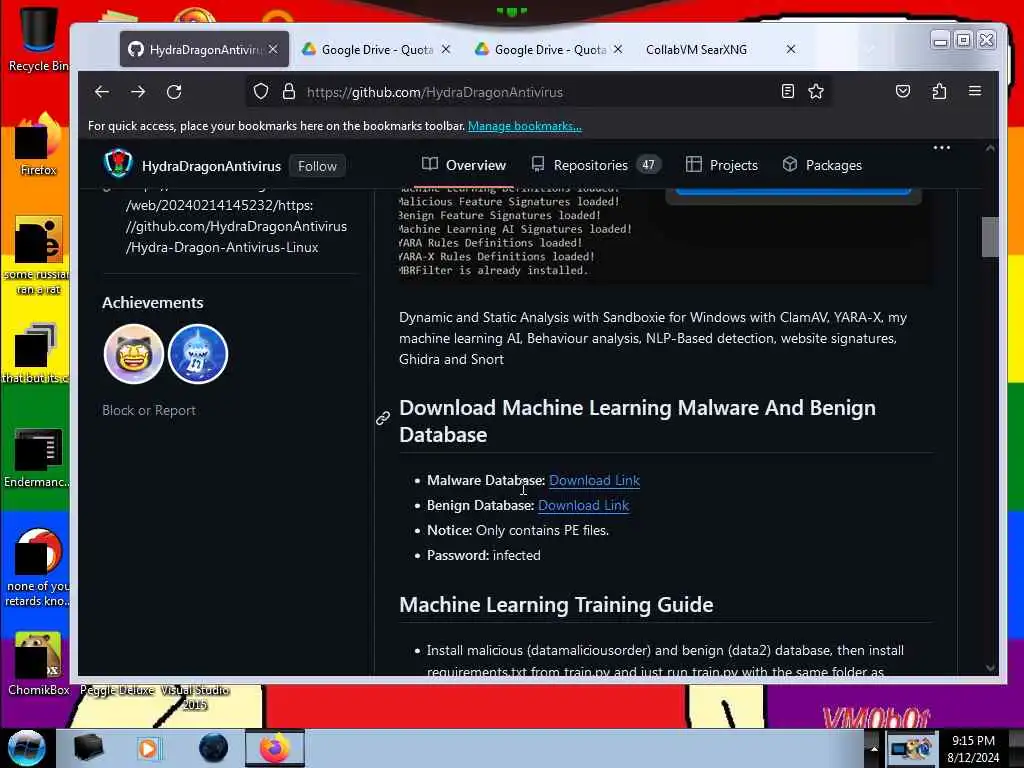View the Starstruck achievement badge
Screen dimensions: 1024x768
click(134, 354)
